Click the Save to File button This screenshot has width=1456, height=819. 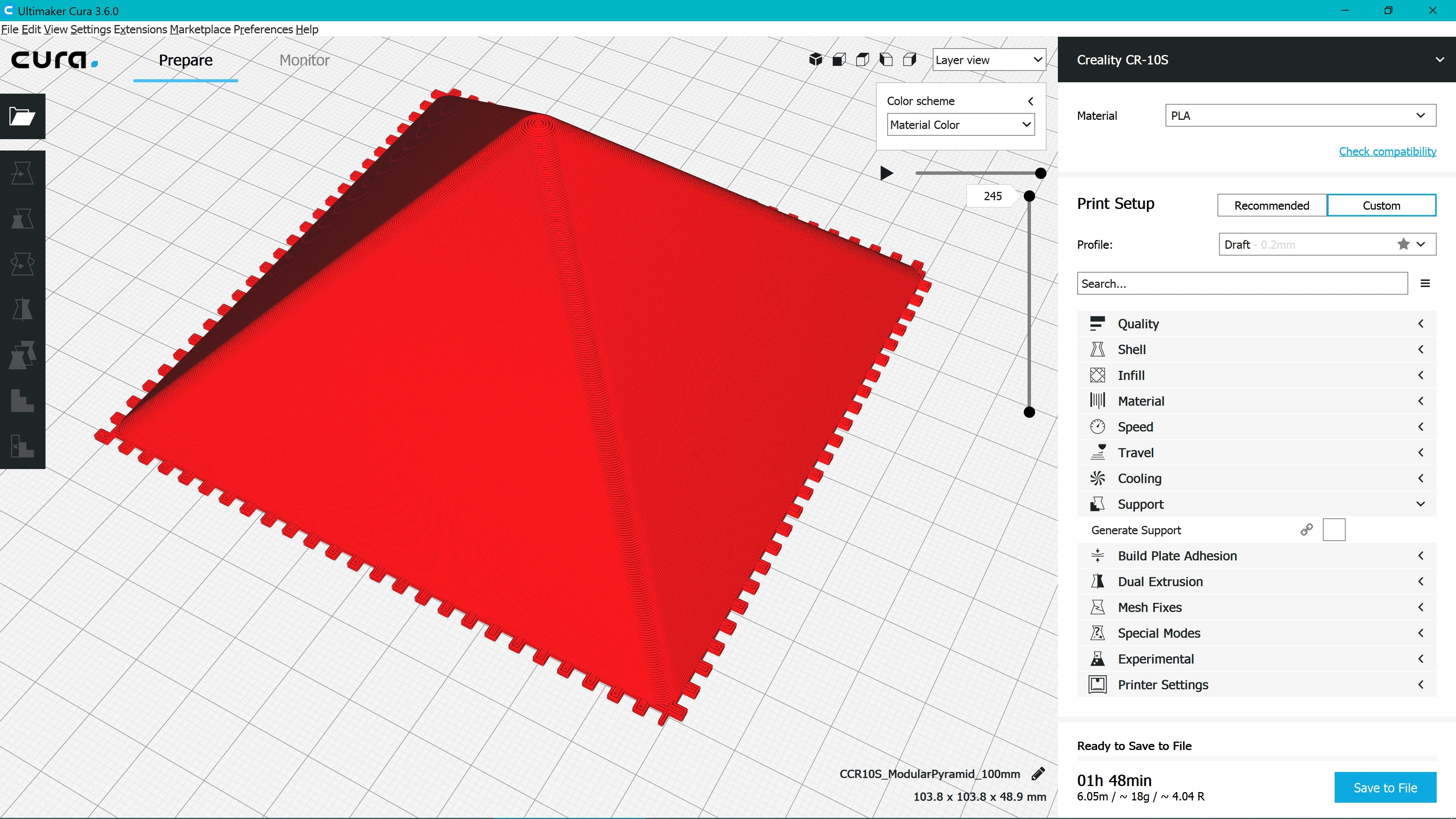click(1385, 788)
